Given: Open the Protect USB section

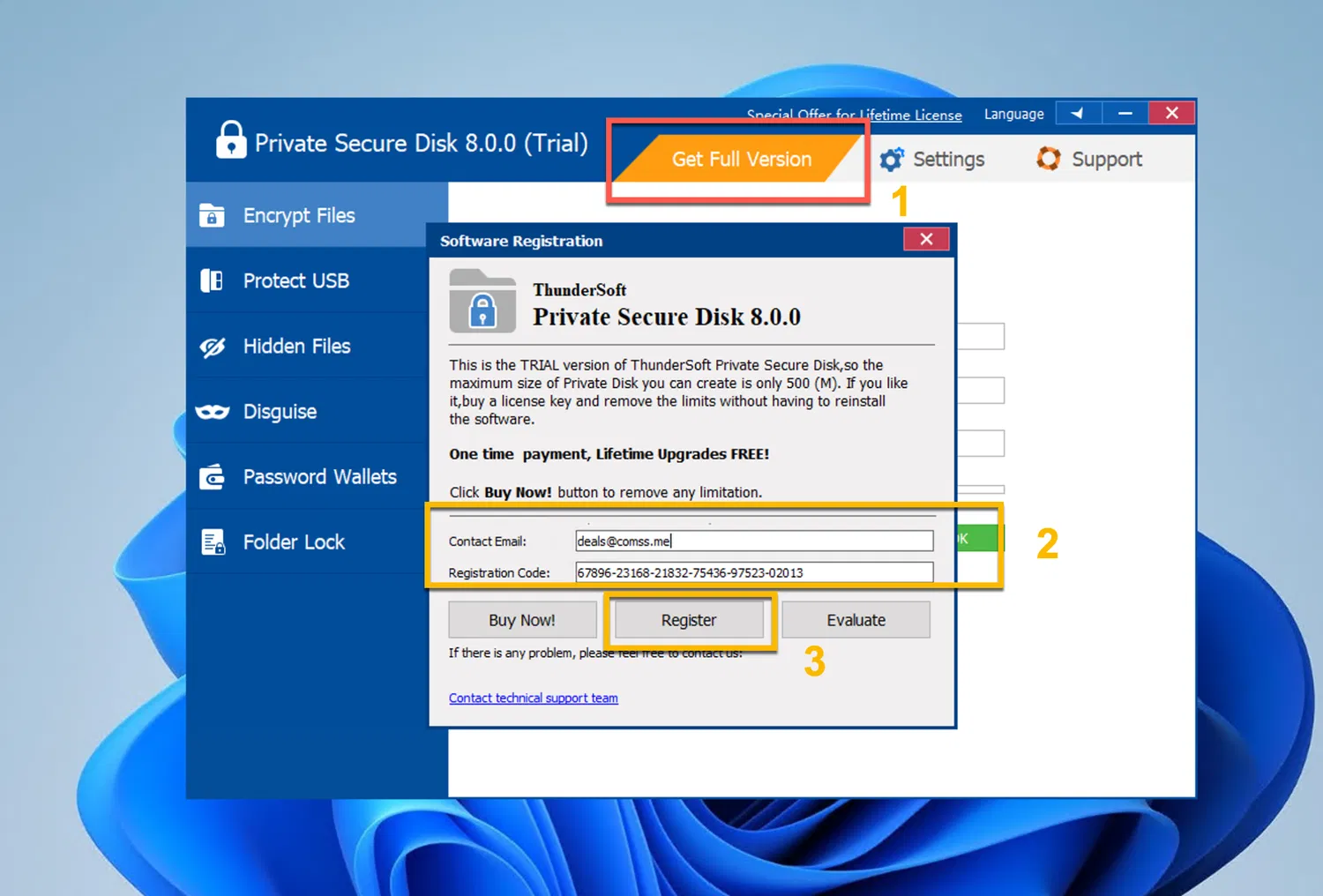Looking at the screenshot, I should [x=307, y=280].
